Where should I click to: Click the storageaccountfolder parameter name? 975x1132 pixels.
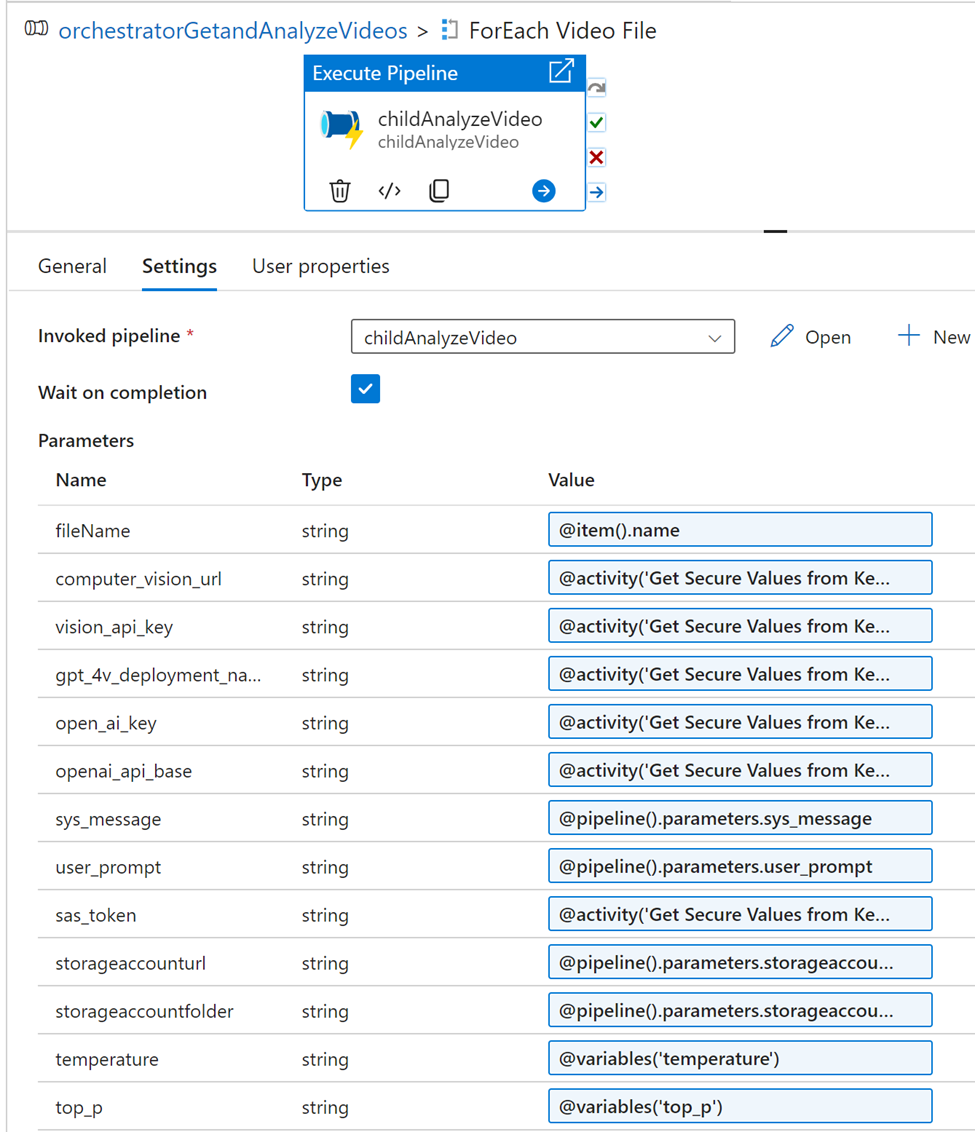pos(144,1011)
